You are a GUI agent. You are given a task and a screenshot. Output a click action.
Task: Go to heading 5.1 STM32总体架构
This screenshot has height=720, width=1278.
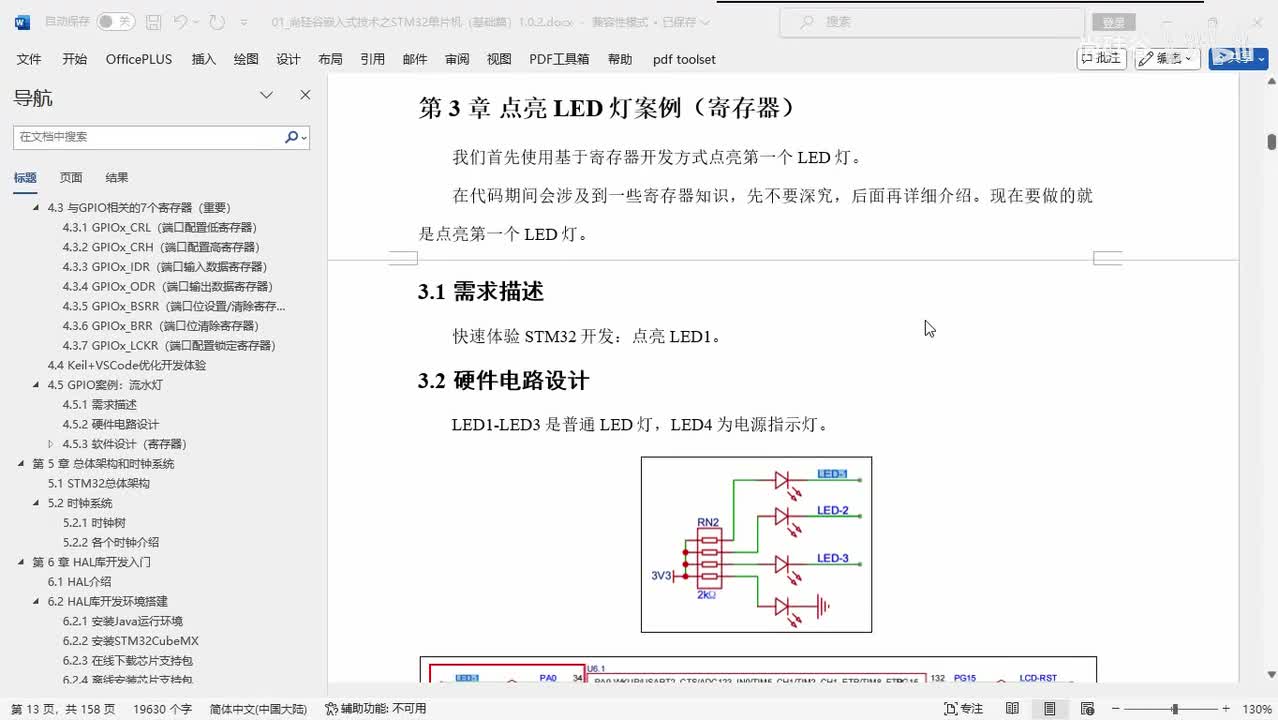click(x=98, y=483)
